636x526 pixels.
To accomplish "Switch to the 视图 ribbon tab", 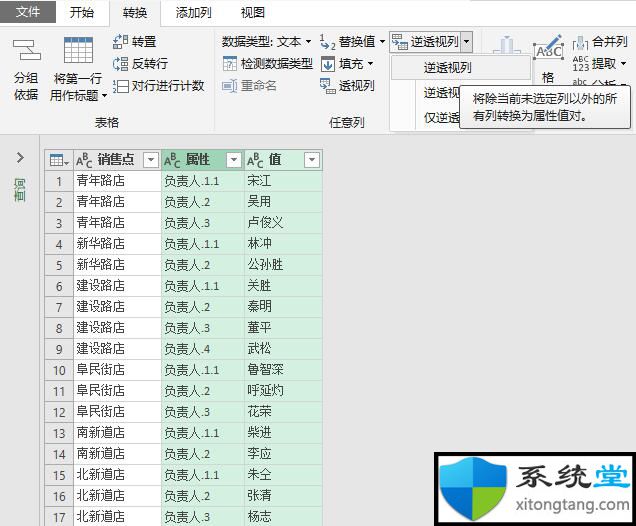I will [x=253, y=13].
